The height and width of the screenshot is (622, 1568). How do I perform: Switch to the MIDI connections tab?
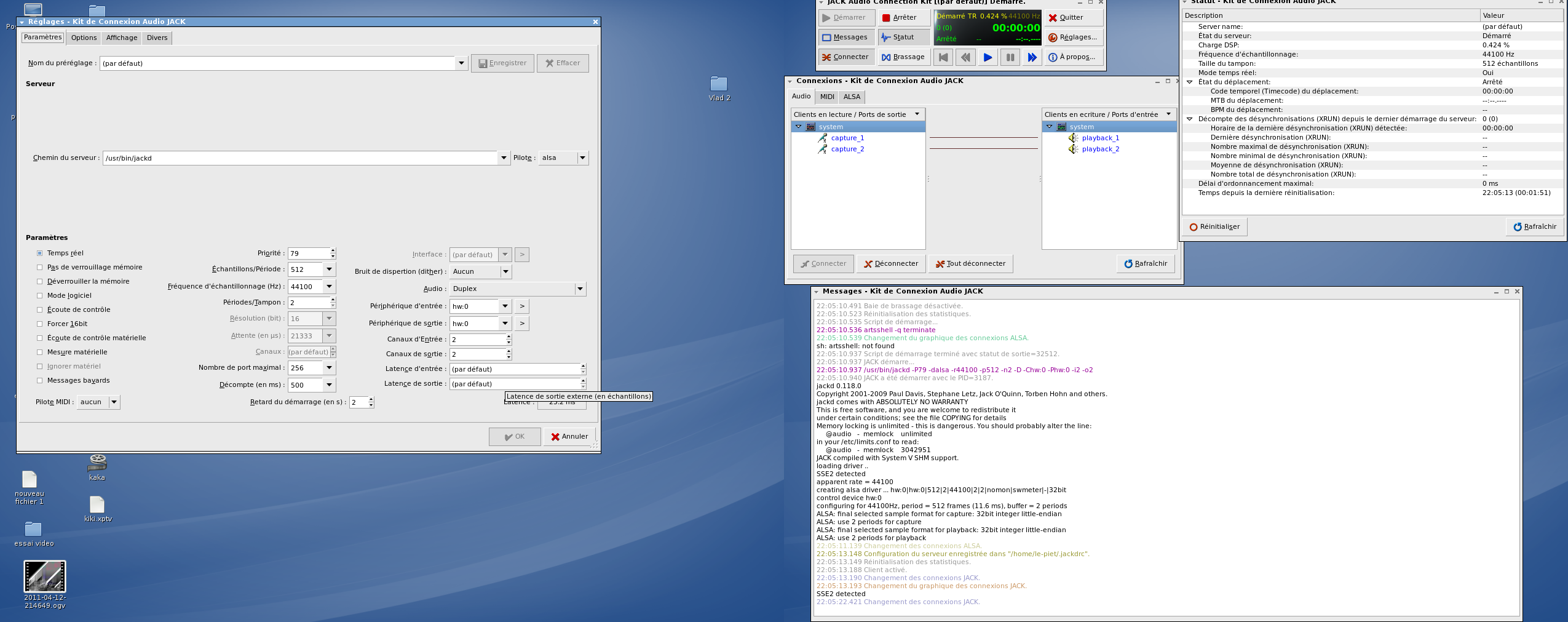pyautogui.click(x=827, y=97)
